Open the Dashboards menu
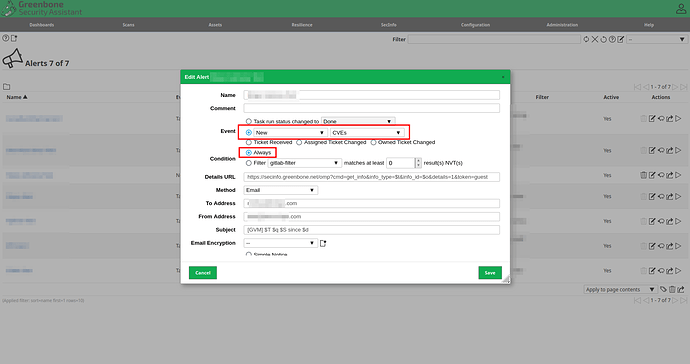The height and width of the screenshot is (364, 690). point(42,25)
